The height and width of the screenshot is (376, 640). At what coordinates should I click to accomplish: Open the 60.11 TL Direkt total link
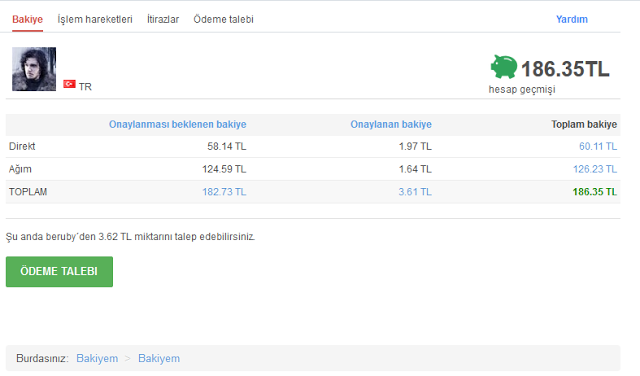tap(598, 146)
